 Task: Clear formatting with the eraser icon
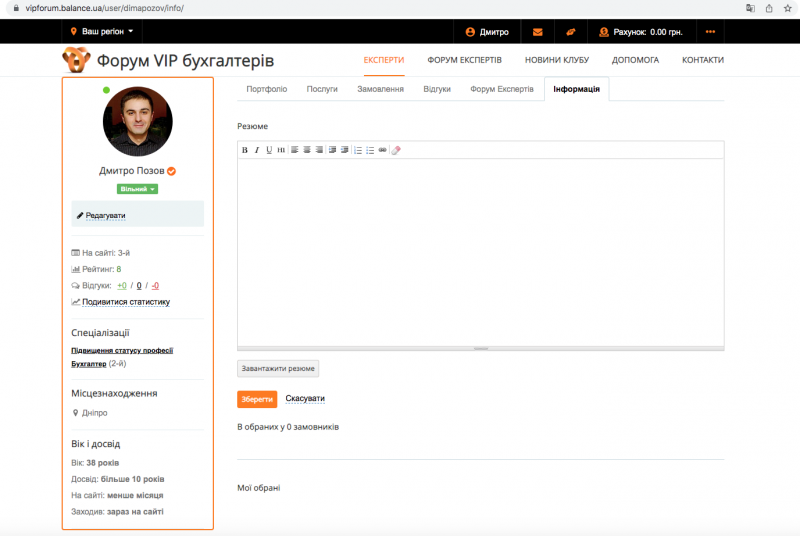(396, 150)
